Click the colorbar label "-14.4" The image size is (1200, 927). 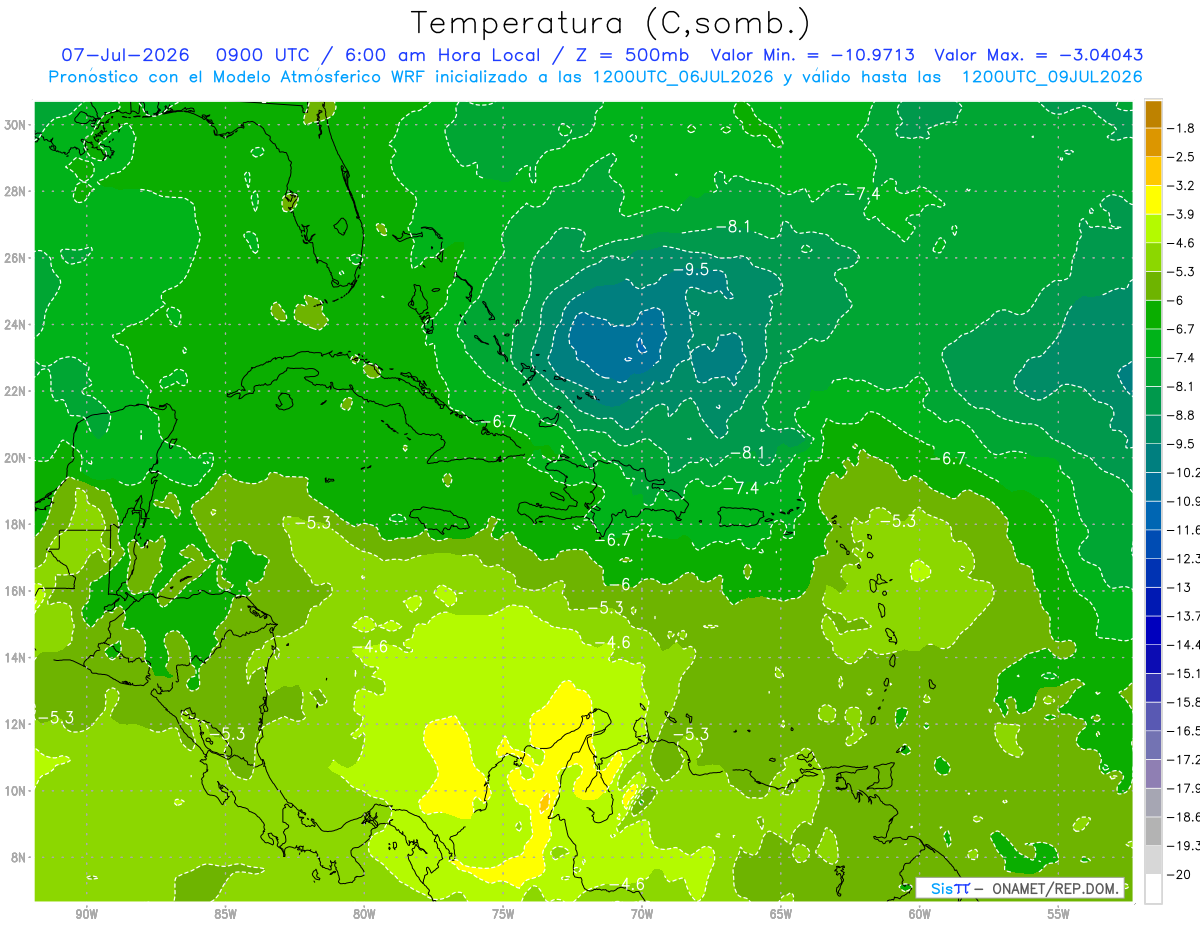1184,644
